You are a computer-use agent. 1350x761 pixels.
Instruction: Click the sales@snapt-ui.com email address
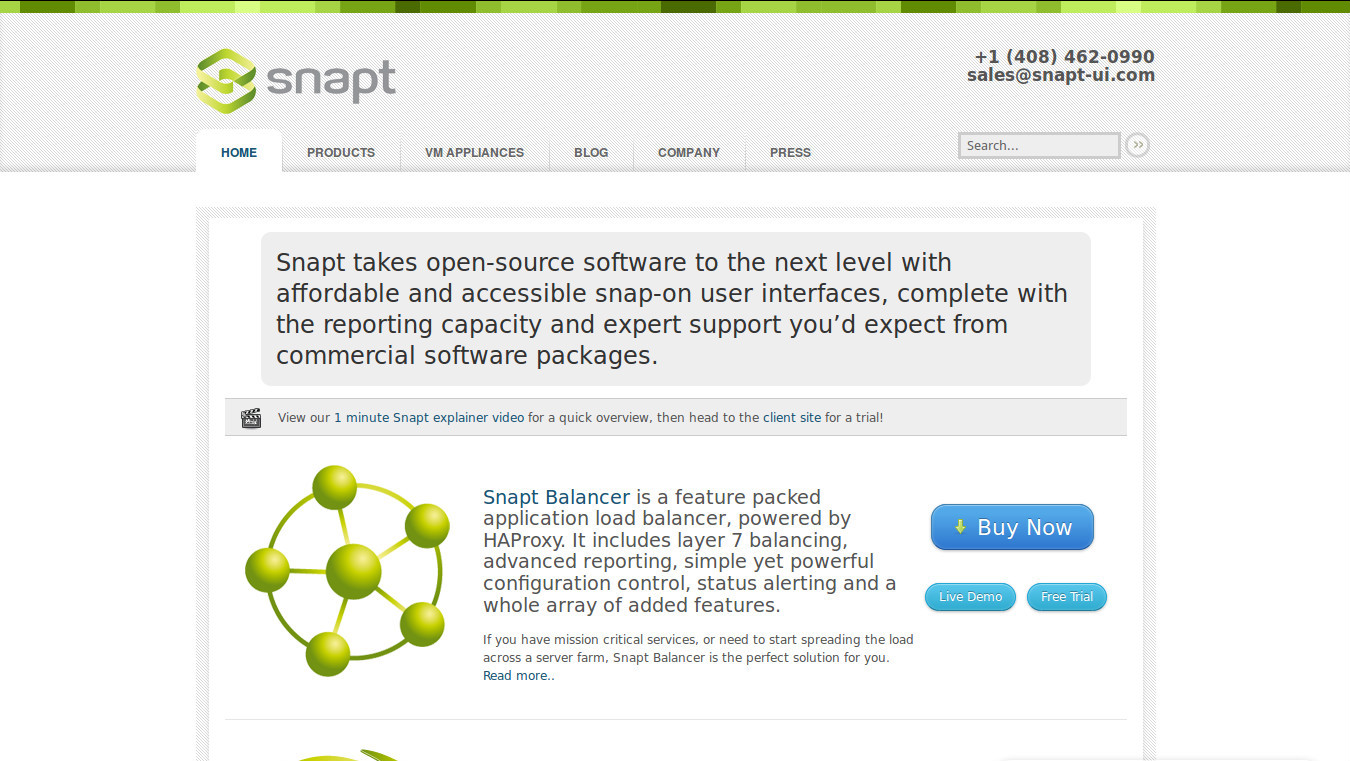click(x=1061, y=75)
